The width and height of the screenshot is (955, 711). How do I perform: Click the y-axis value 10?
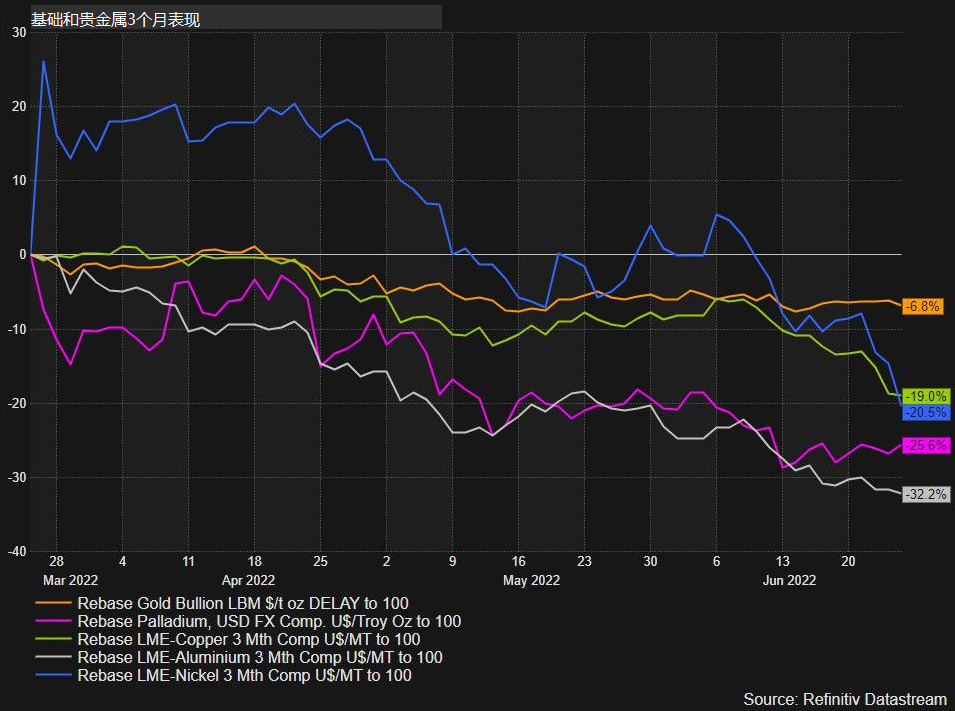point(19,180)
